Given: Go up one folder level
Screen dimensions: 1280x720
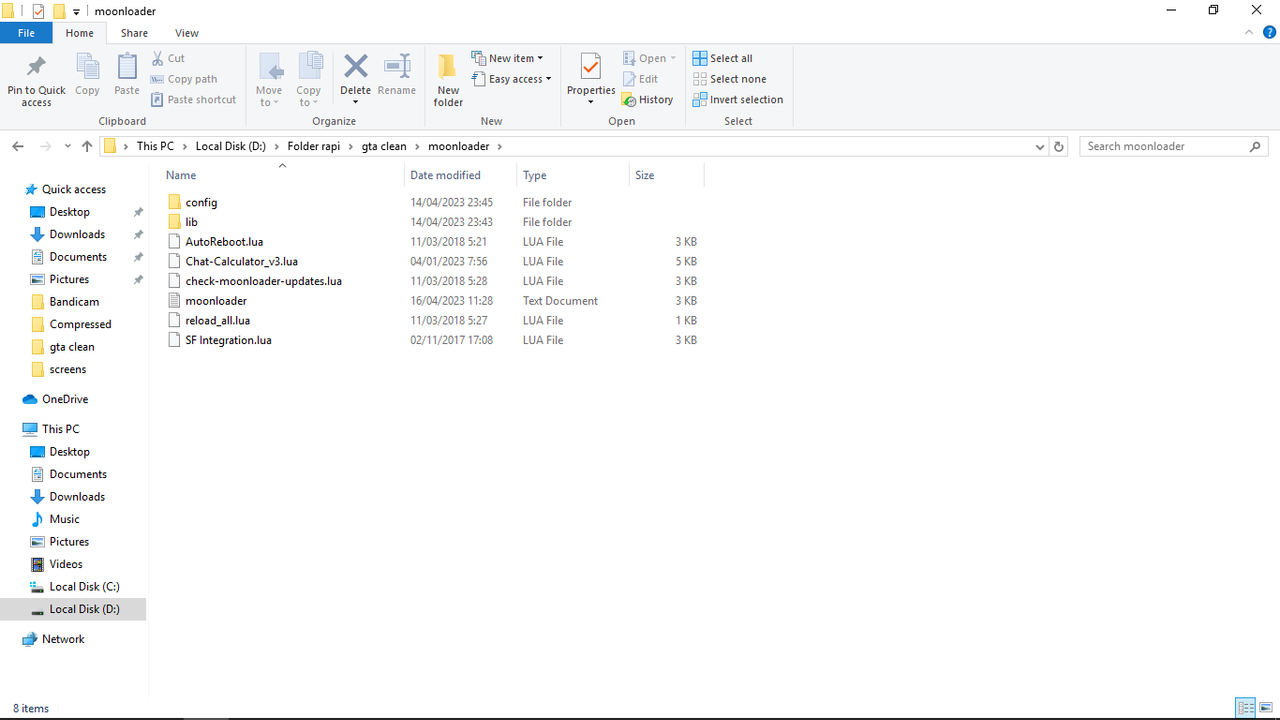Looking at the screenshot, I should (87, 146).
